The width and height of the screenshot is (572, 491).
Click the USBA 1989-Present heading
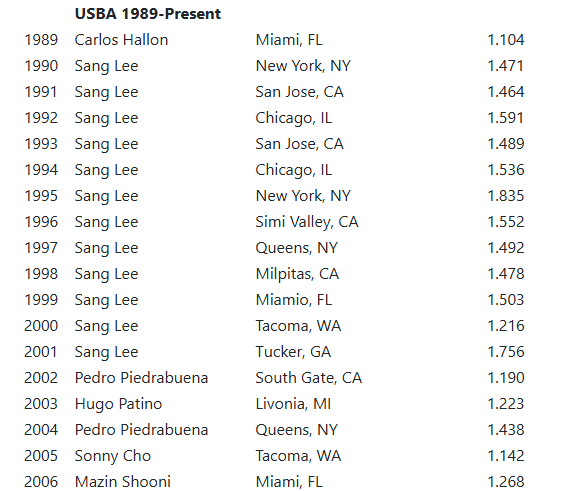[147, 14]
